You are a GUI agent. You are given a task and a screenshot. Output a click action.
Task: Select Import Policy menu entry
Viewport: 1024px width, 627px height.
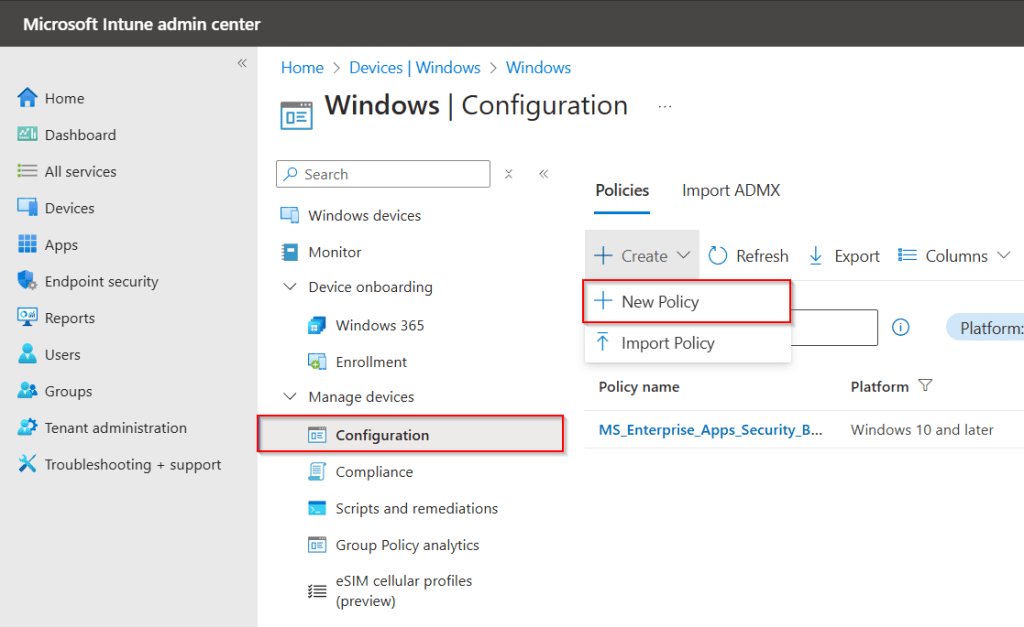(x=667, y=343)
